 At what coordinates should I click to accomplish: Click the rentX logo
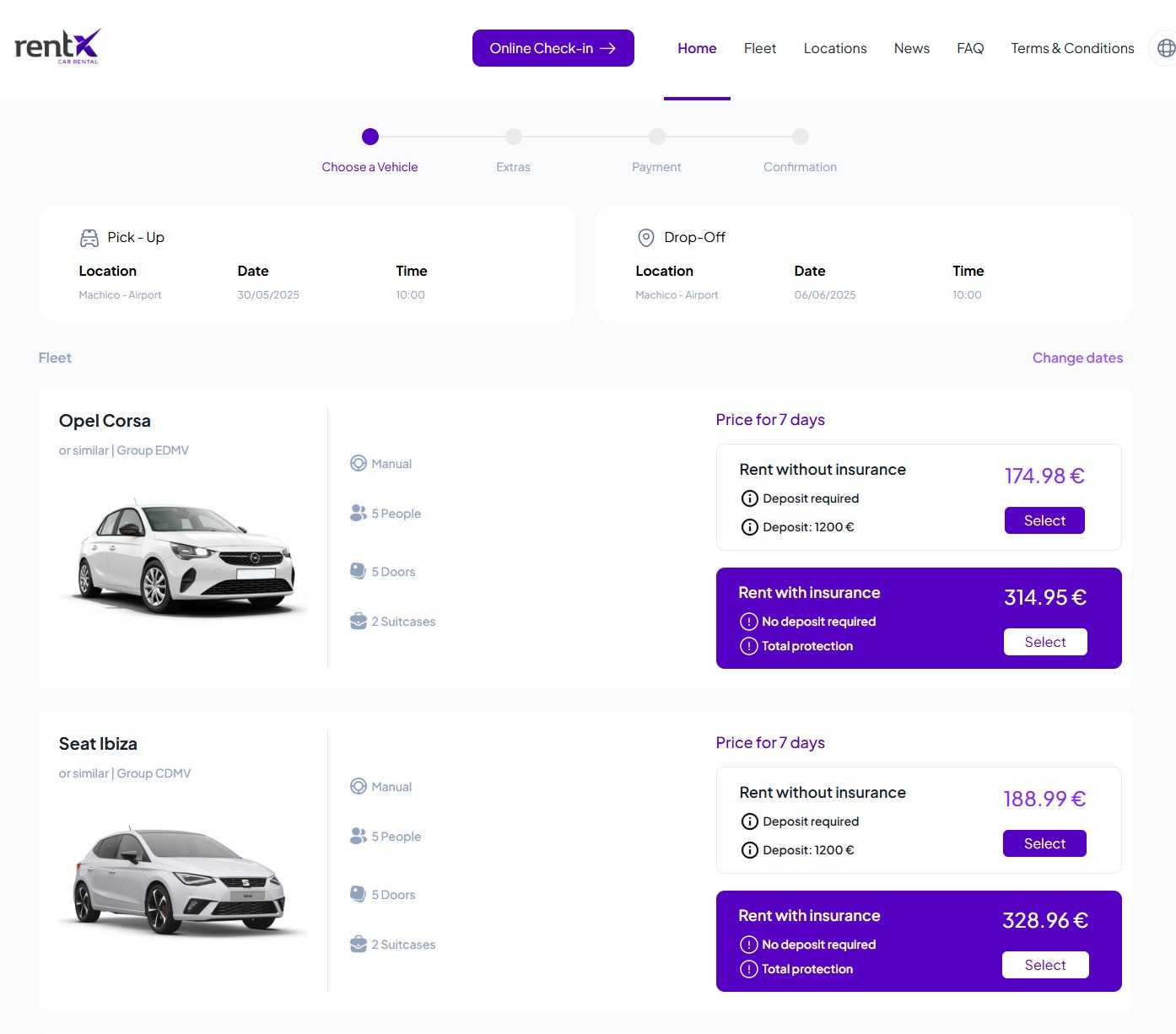[57, 46]
